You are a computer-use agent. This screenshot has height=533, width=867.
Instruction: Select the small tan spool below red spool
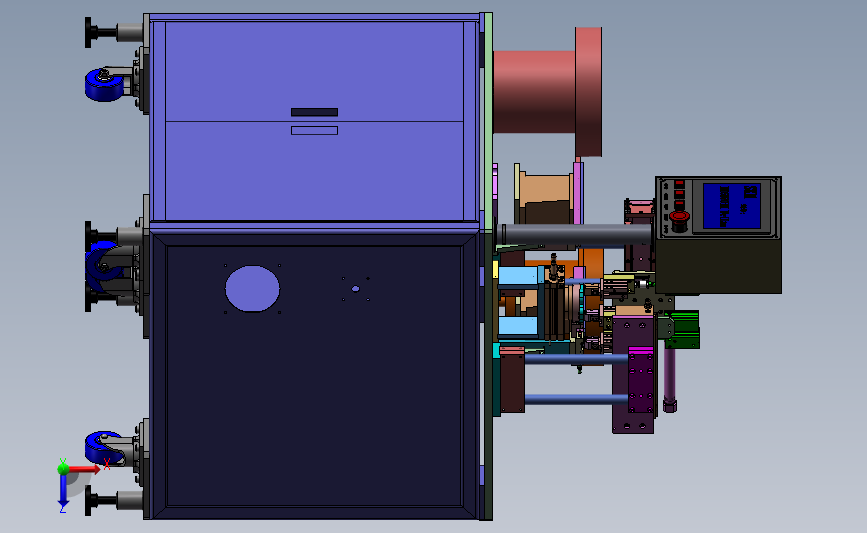(x=545, y=195)
